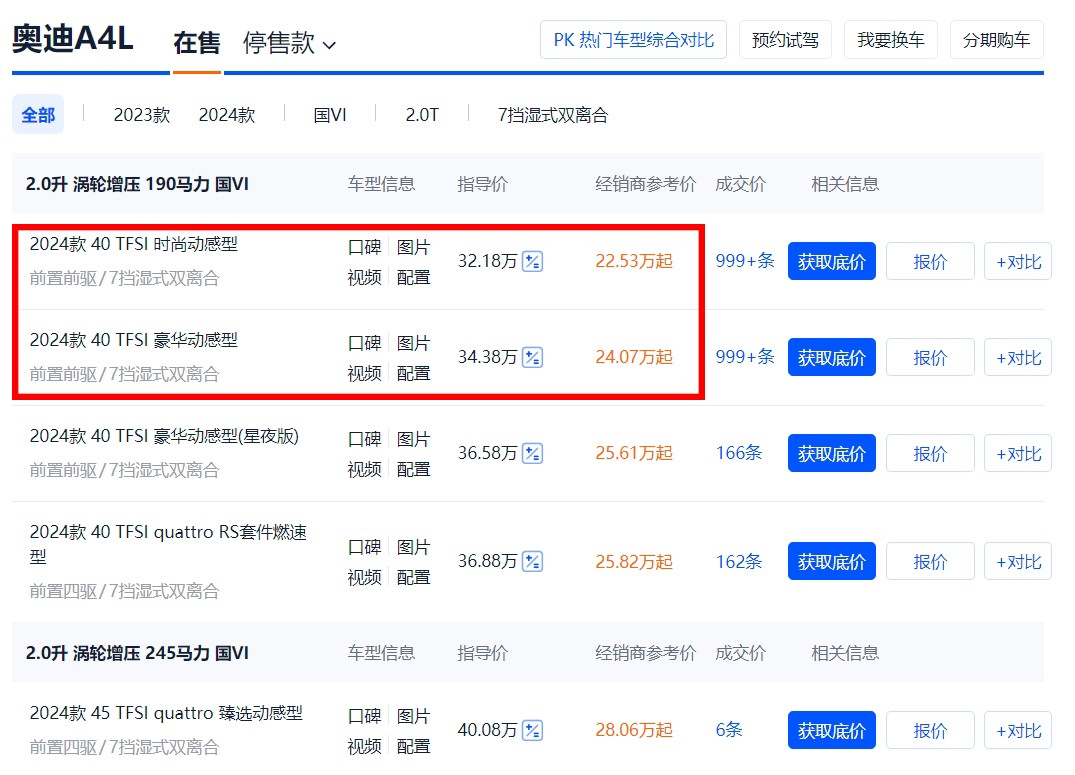This screenshot has height=775, width=1075.
Task: Click the 分期购车 button
Action: click(997, 40)
